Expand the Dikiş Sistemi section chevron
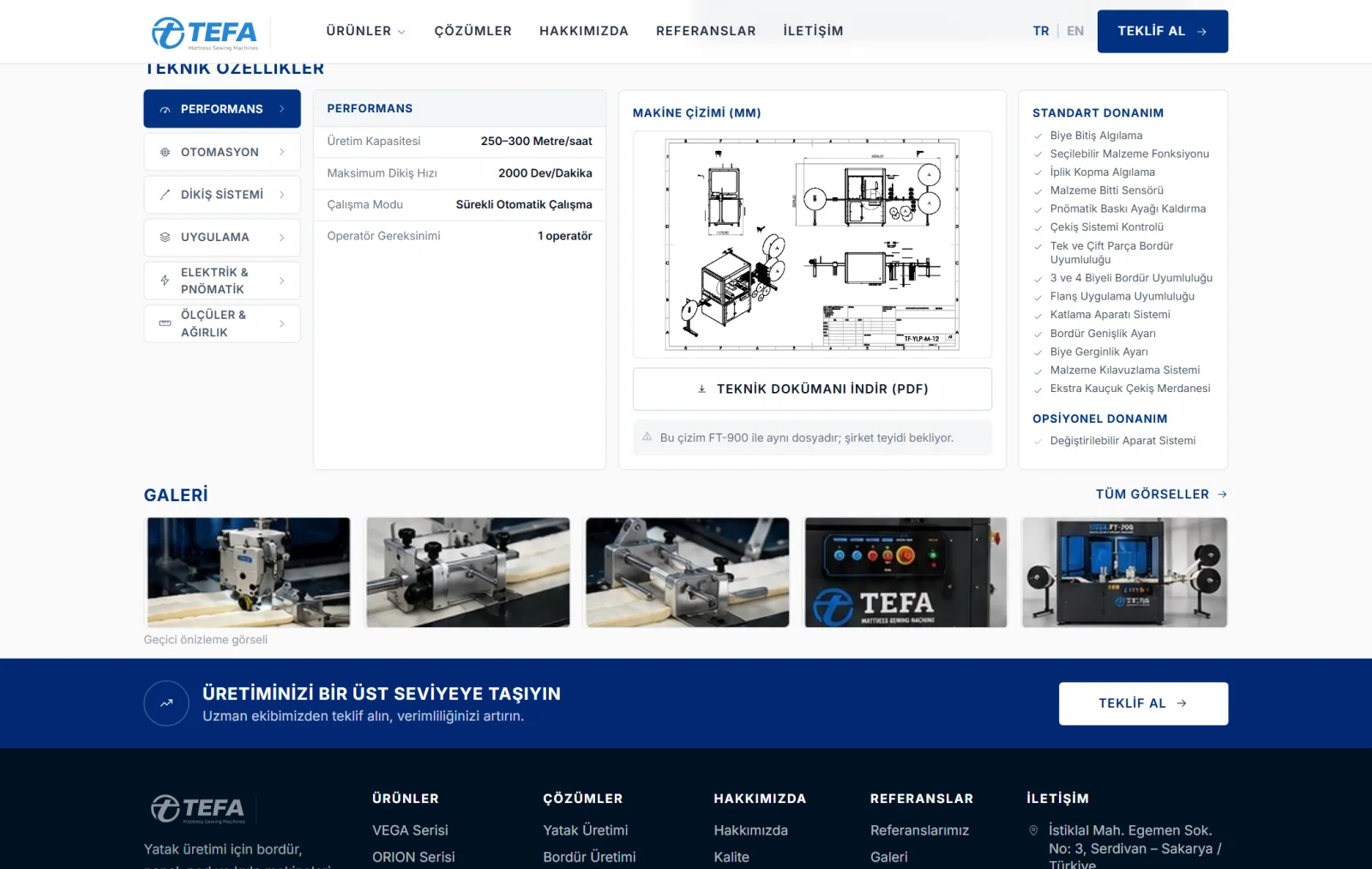 point(282,195)
